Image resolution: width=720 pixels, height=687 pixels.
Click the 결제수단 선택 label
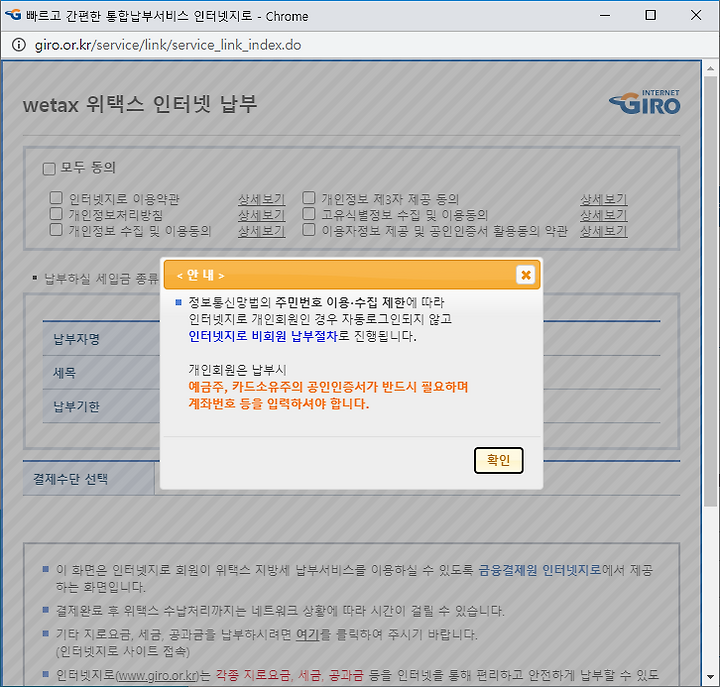[70, 479]
